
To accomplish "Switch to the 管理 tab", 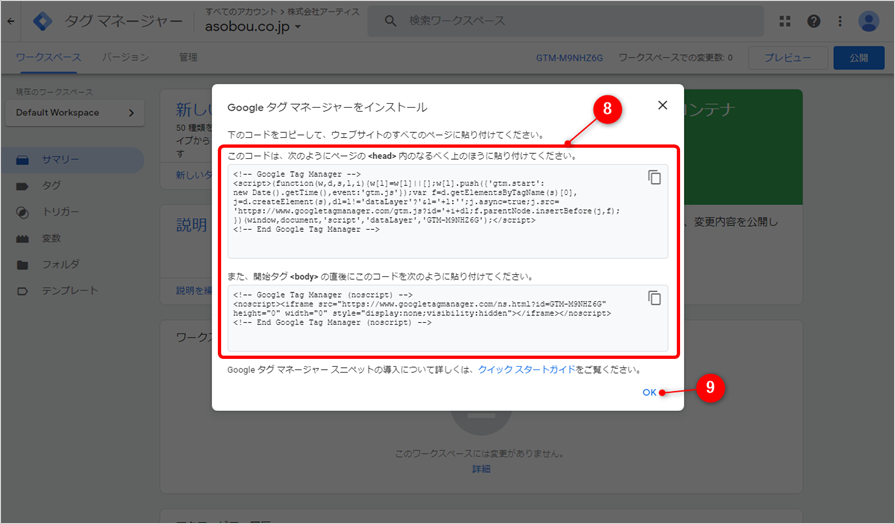I will pos(188,57).
